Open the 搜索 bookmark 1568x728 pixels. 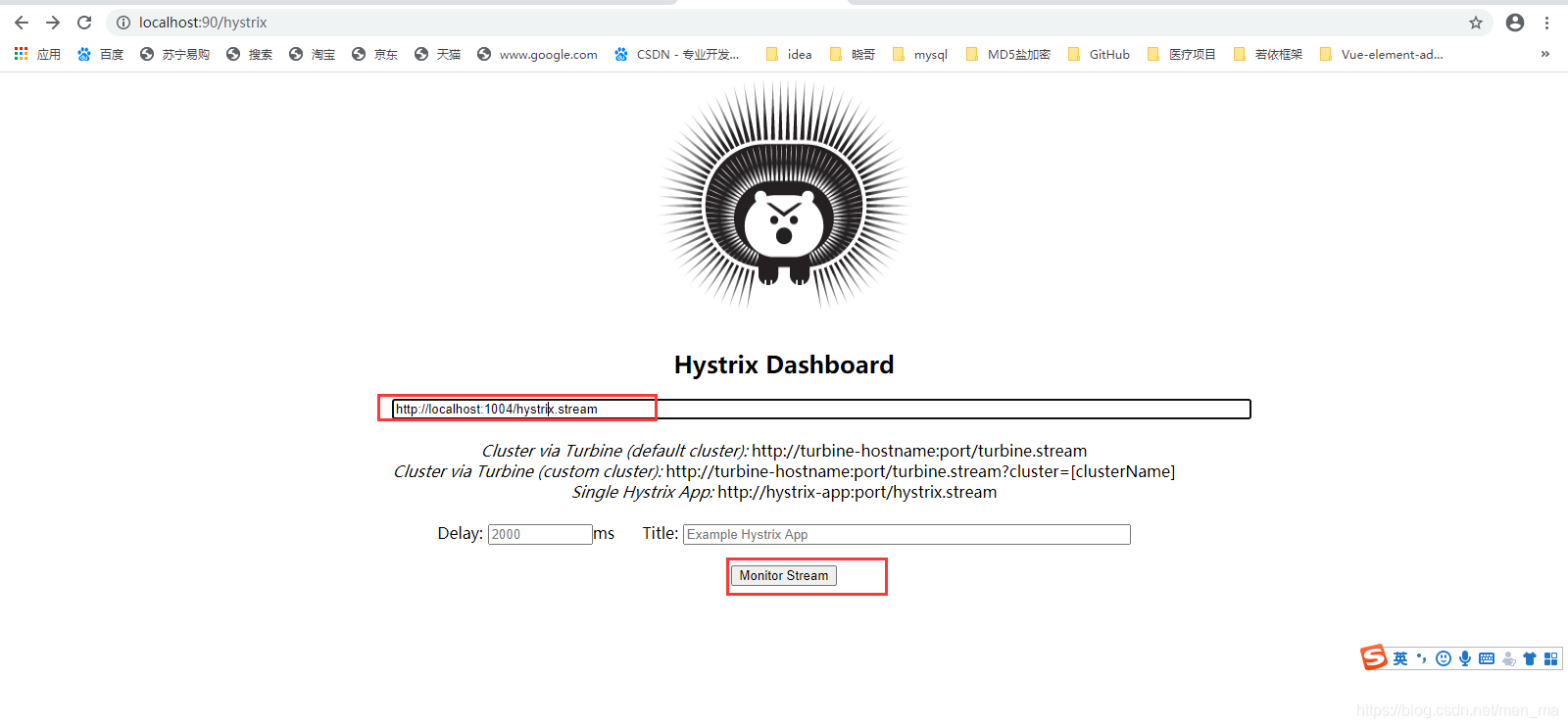(x=249, y=54)
